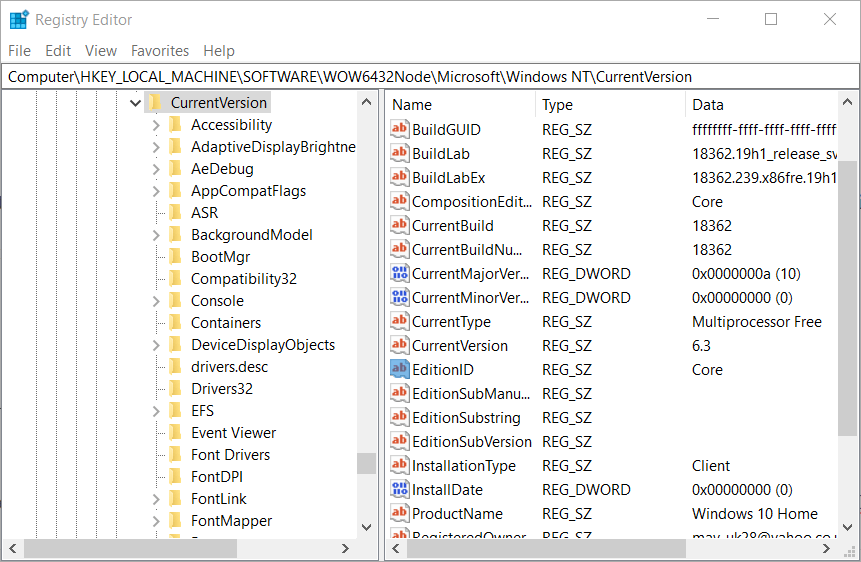Collapse the CurrentVersion tree key
The height and width of the screenshot is (562, 861).
(135, 103)
